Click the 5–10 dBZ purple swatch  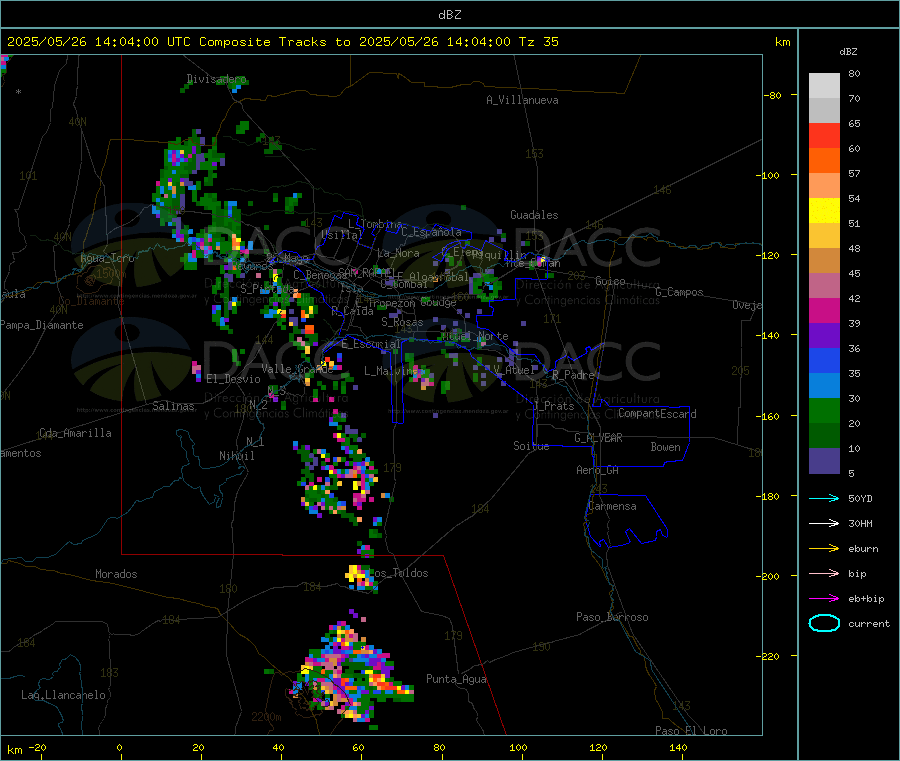pos(824,461)
